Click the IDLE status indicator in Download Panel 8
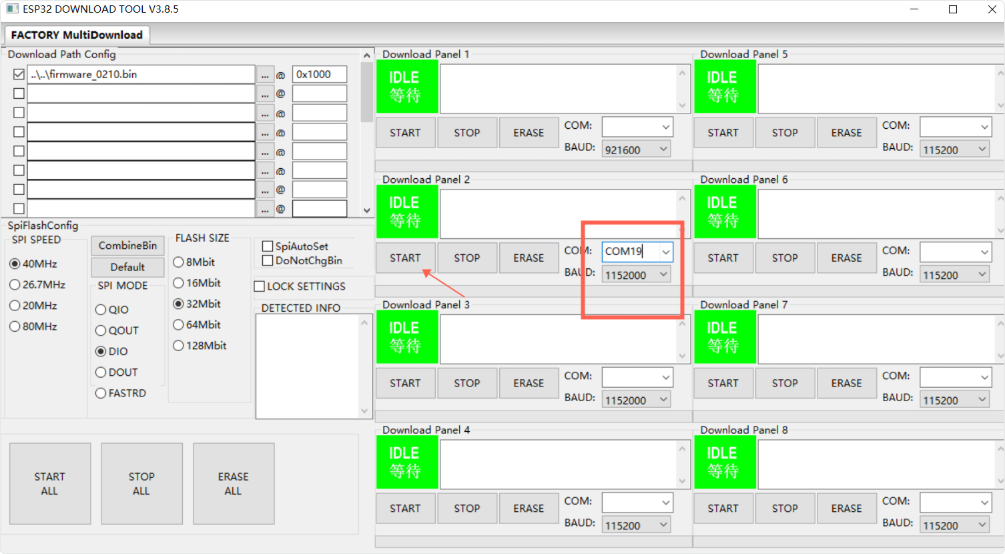Viewport: 1005px width, 554px height. [x=725, y=462]
